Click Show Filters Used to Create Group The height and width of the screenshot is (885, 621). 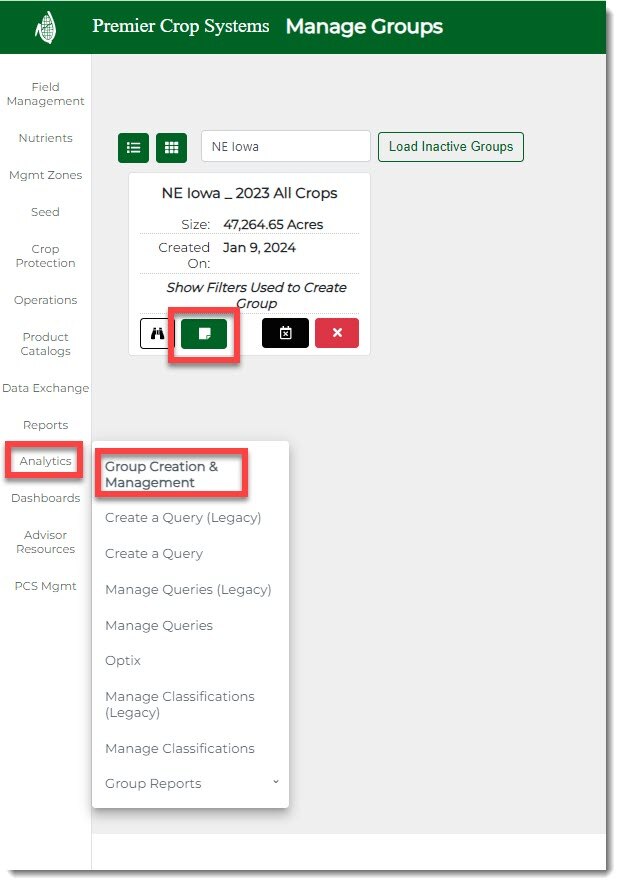(256, 295)
